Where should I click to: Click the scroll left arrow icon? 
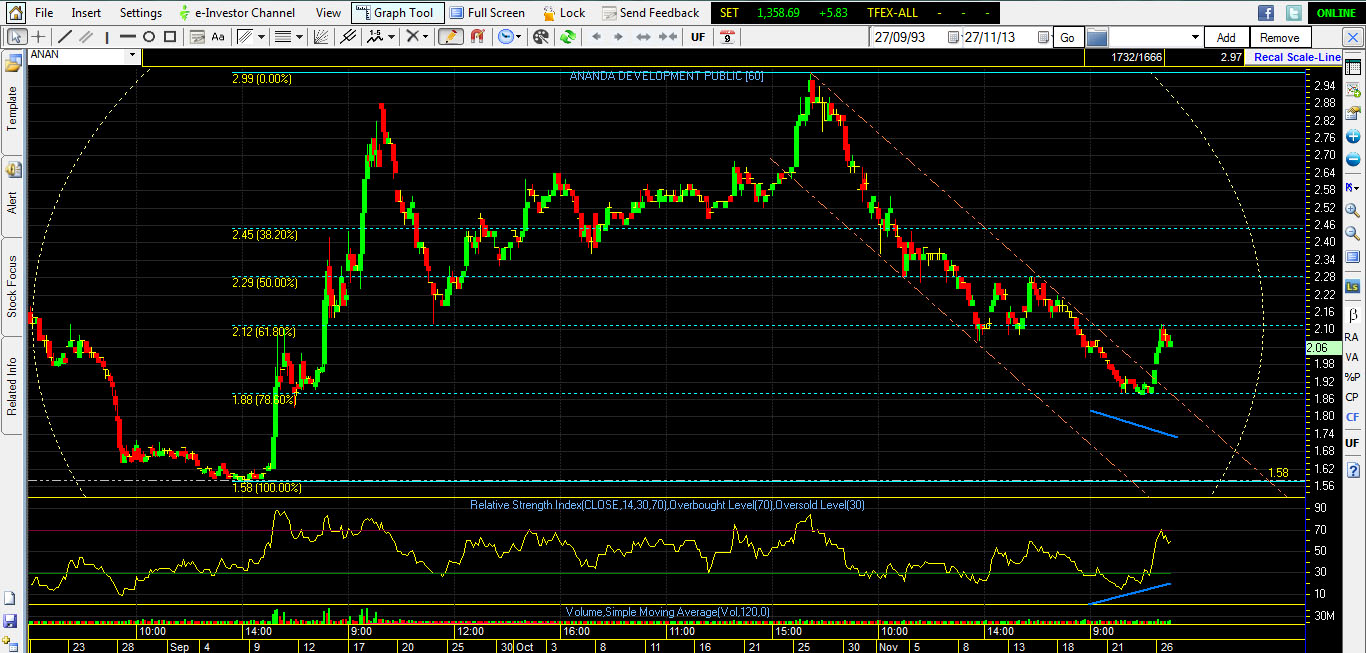[597, 37]
